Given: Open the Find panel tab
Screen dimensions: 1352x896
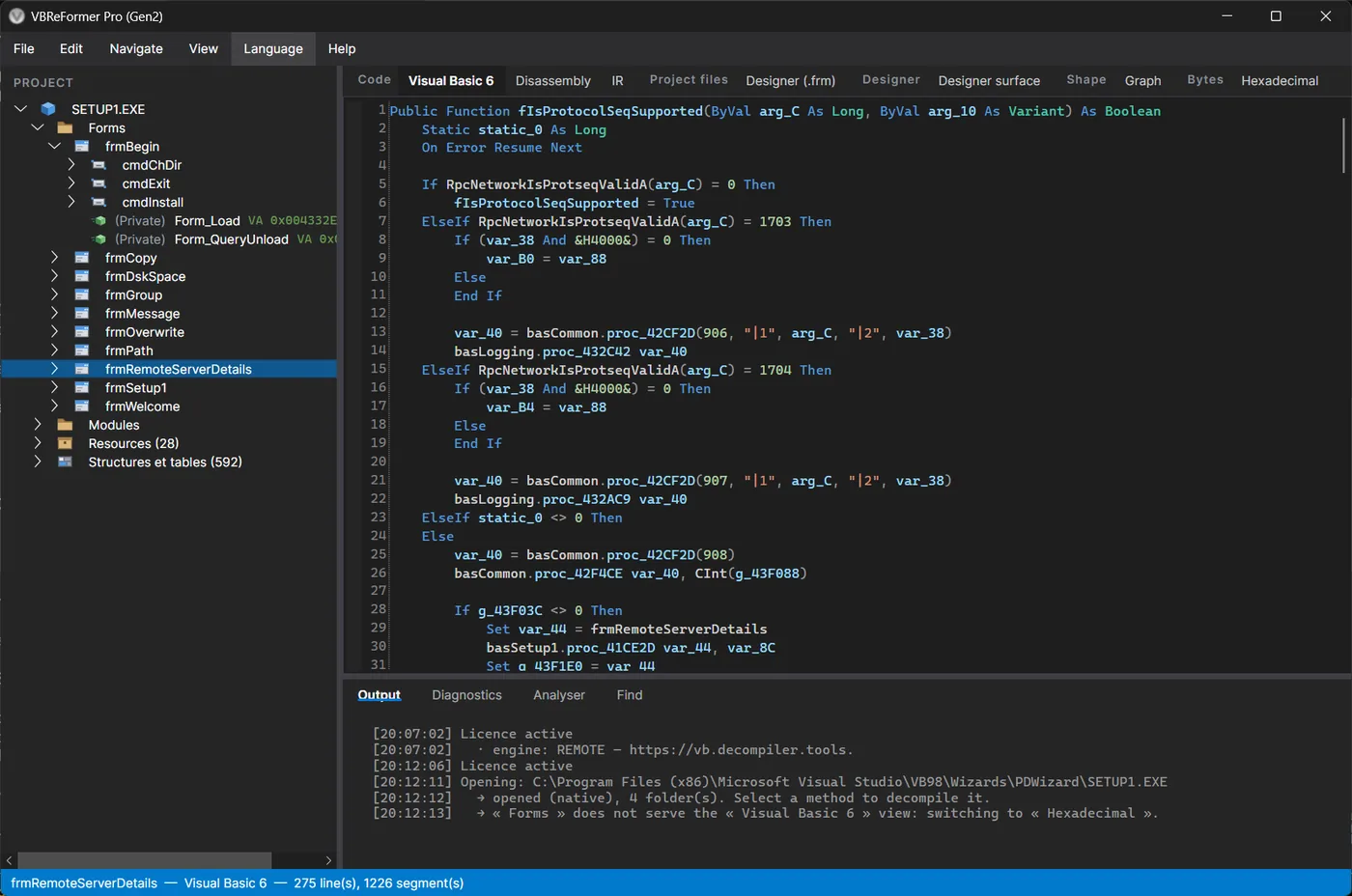Looking at the screenshot, I should coord(630,695).
